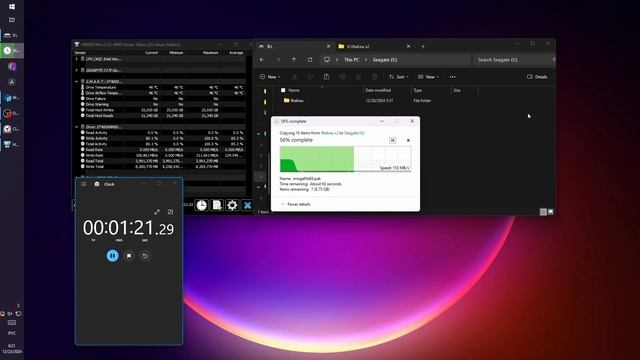Toggle the Details pane button

click(537, 77)
